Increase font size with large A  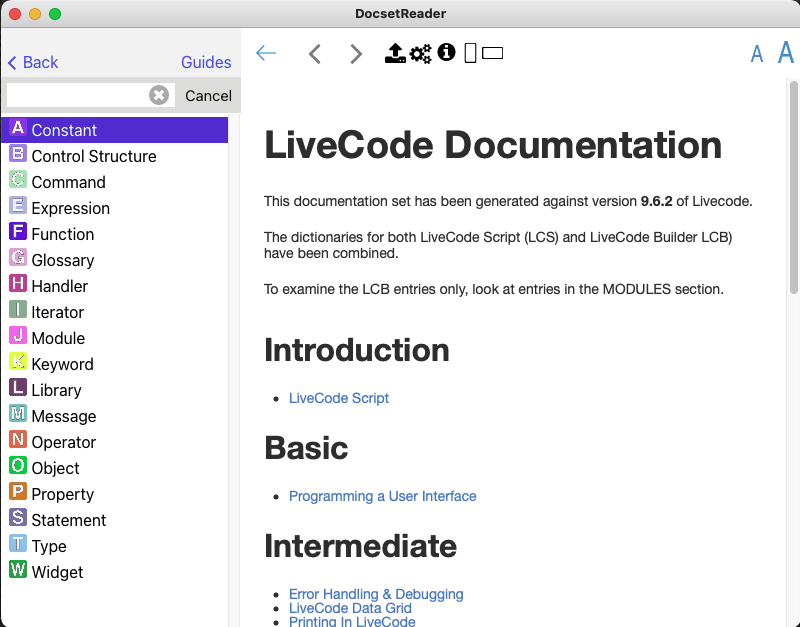pos(785,53)
